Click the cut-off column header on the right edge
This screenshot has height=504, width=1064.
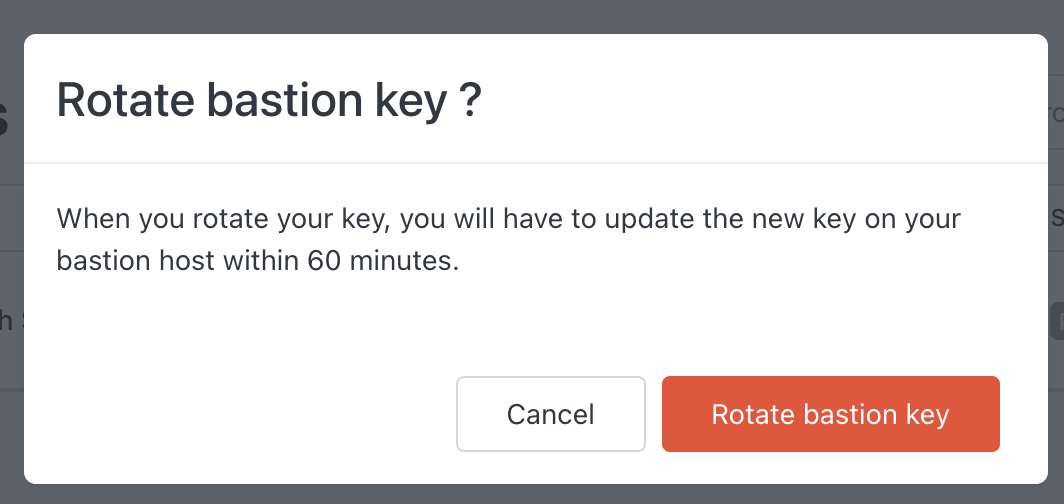[1057, 218]
